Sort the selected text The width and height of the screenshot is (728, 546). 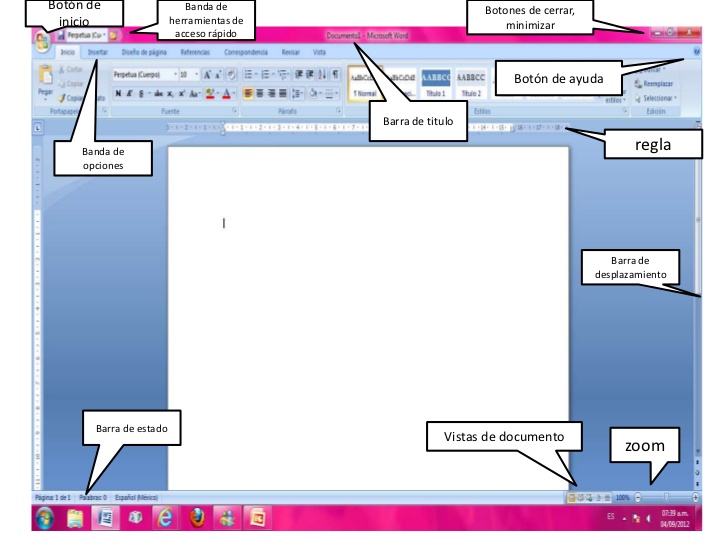(x=322, y=74)
